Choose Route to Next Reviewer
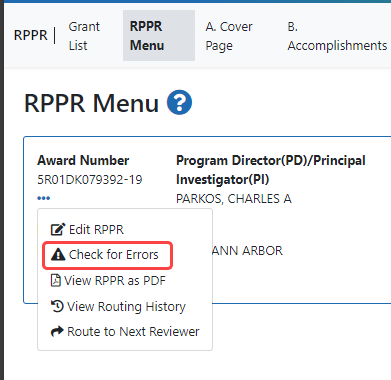The image size is (391, 380). coord(125,332)
